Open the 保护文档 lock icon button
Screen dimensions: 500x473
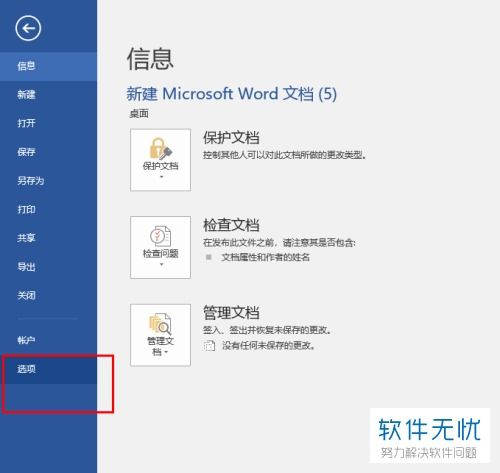click(160, 160)
